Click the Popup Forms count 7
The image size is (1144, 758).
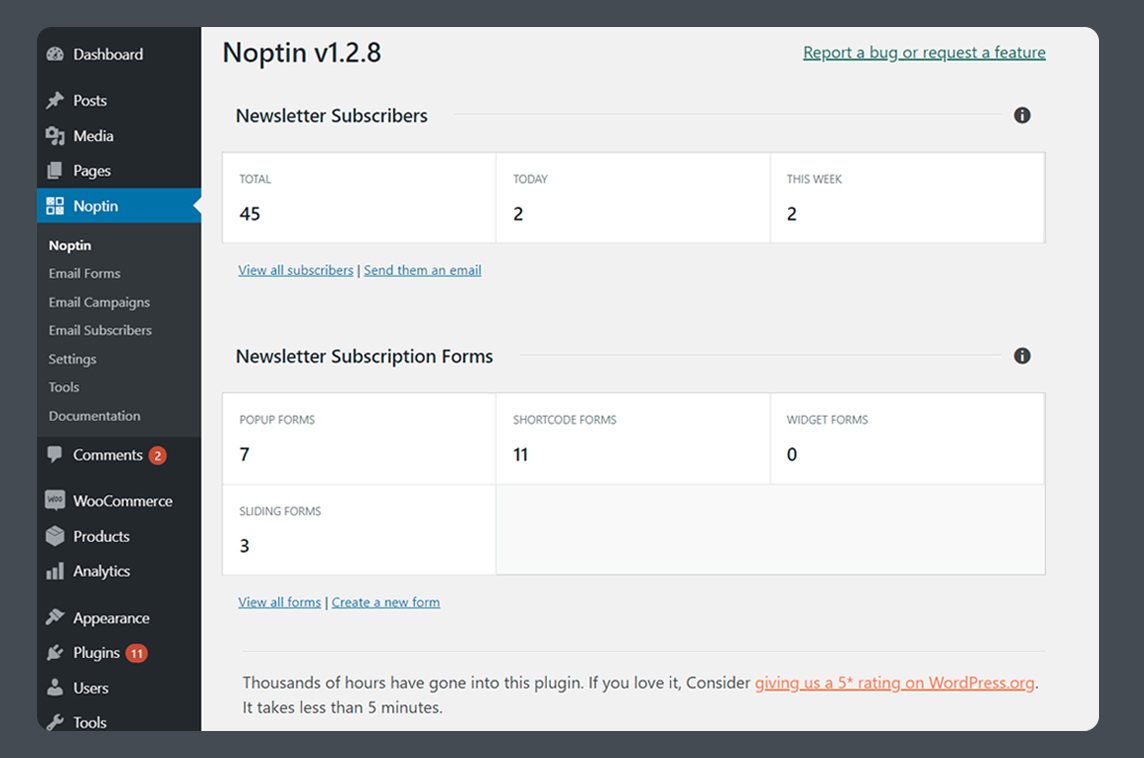point(244,455)
